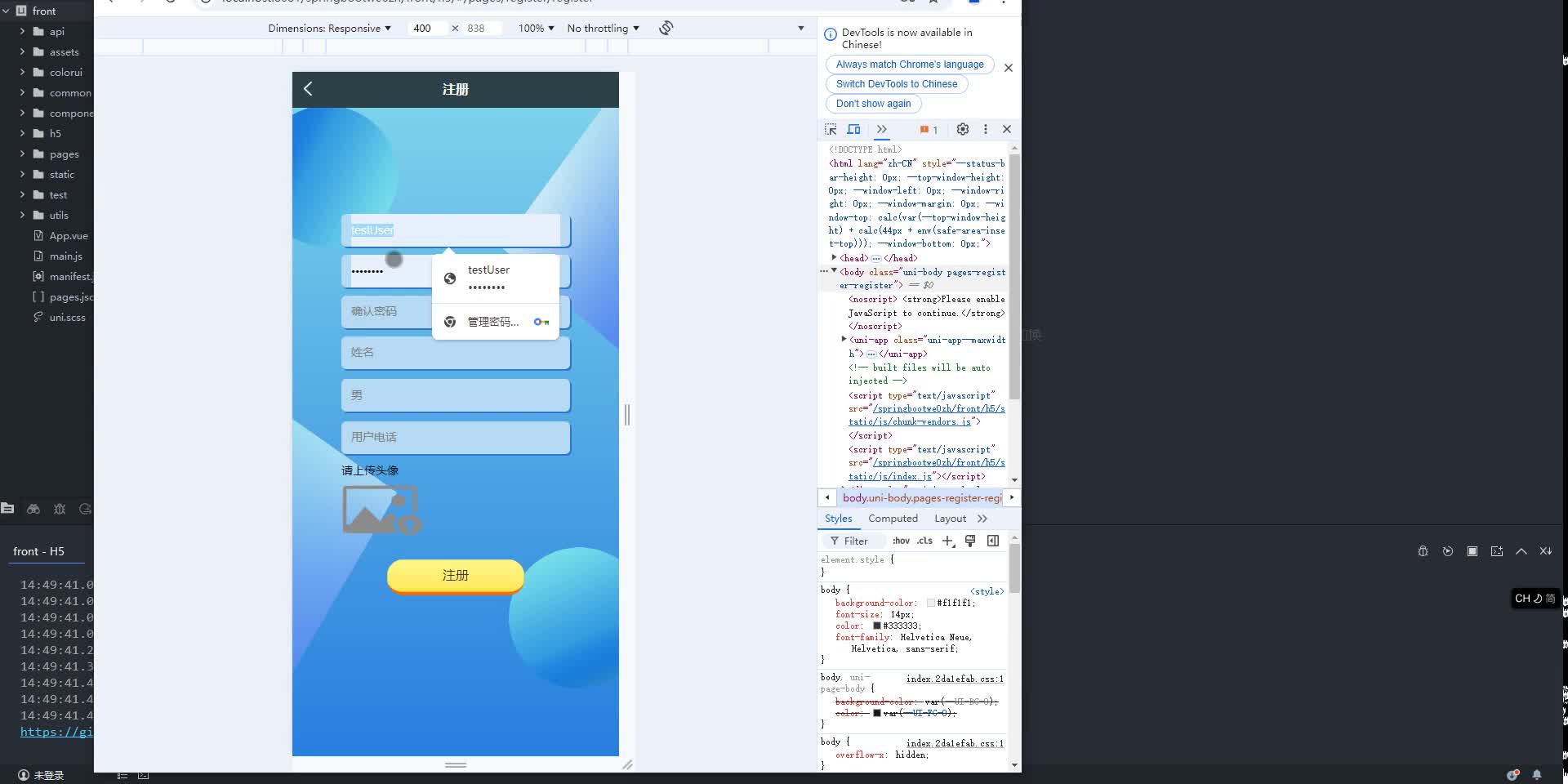Open the 100% zoom dropdown
This screenshot has width=1568, height=784.
[x=537, y=28]
